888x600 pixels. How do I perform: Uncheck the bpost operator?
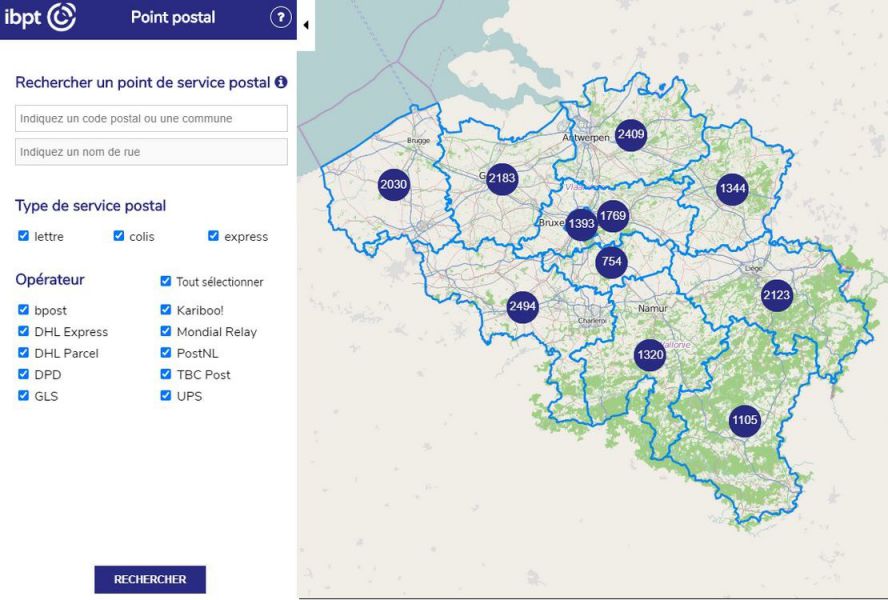[x=24, y=310]
